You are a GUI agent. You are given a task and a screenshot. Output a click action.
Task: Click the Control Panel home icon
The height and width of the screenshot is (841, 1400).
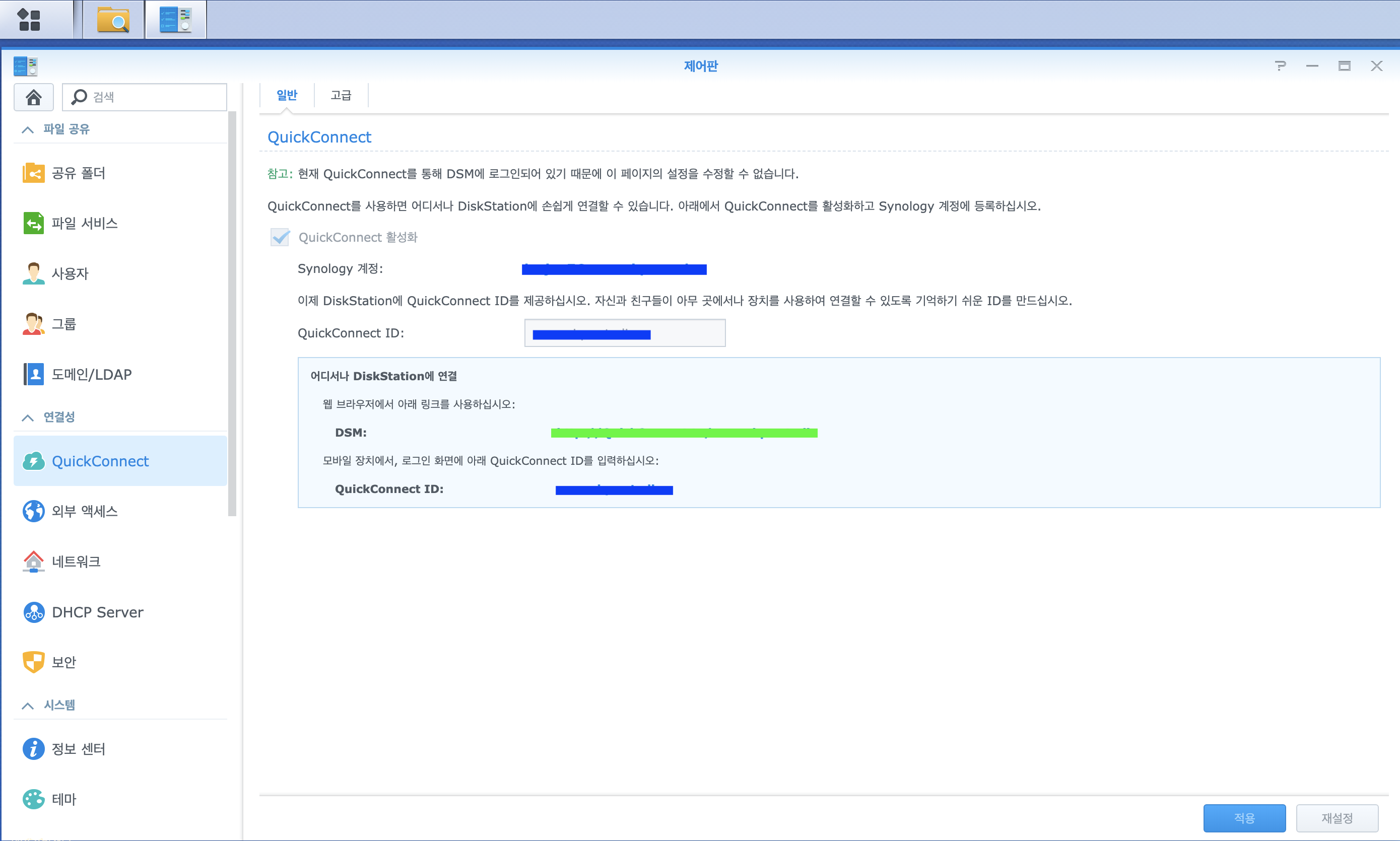(33, 97)
